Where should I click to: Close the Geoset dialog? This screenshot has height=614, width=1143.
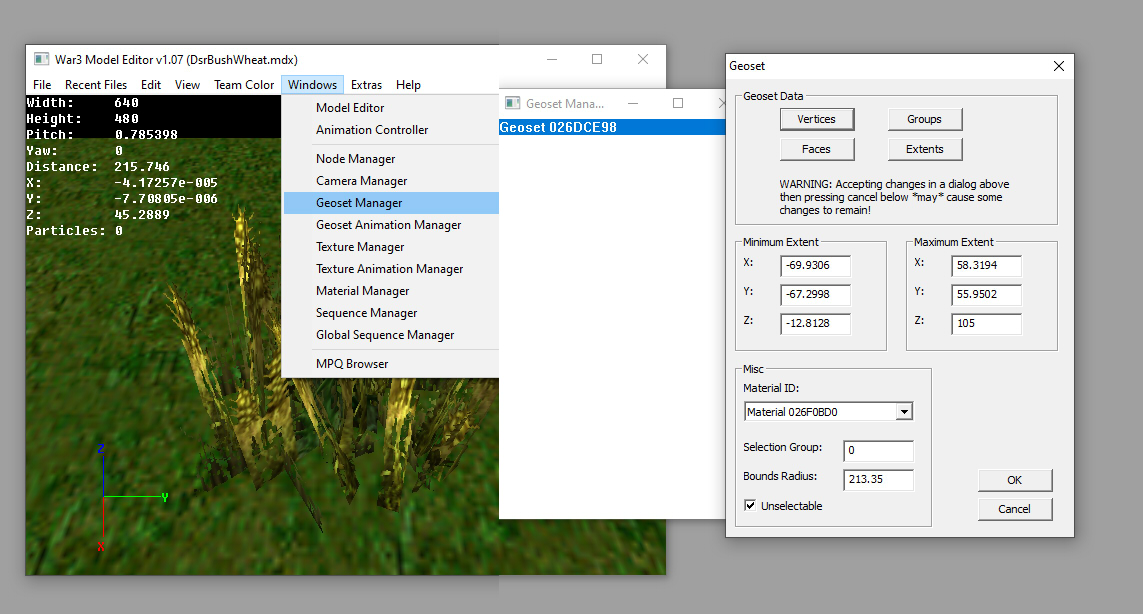pos(1058,66)
